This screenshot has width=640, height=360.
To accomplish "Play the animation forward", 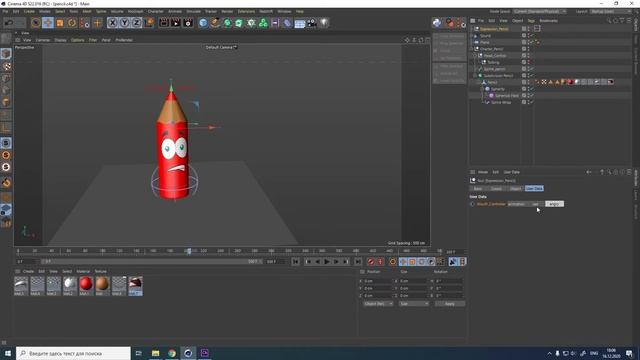I will [x=327, y=262].
